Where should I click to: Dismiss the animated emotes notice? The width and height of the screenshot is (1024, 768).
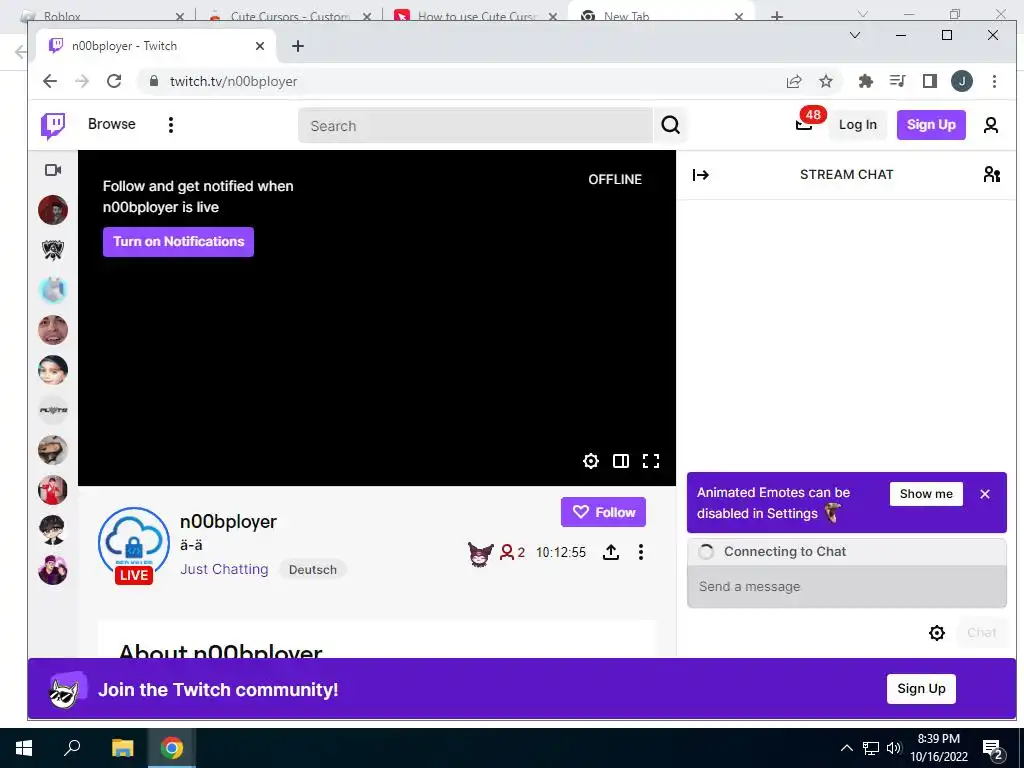[985, 494]
